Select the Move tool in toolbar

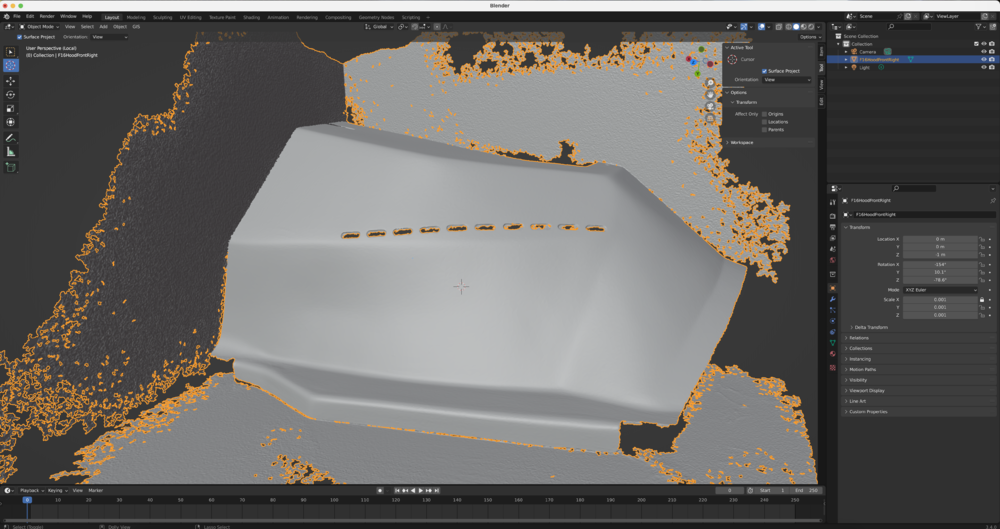tap(11, 81)
